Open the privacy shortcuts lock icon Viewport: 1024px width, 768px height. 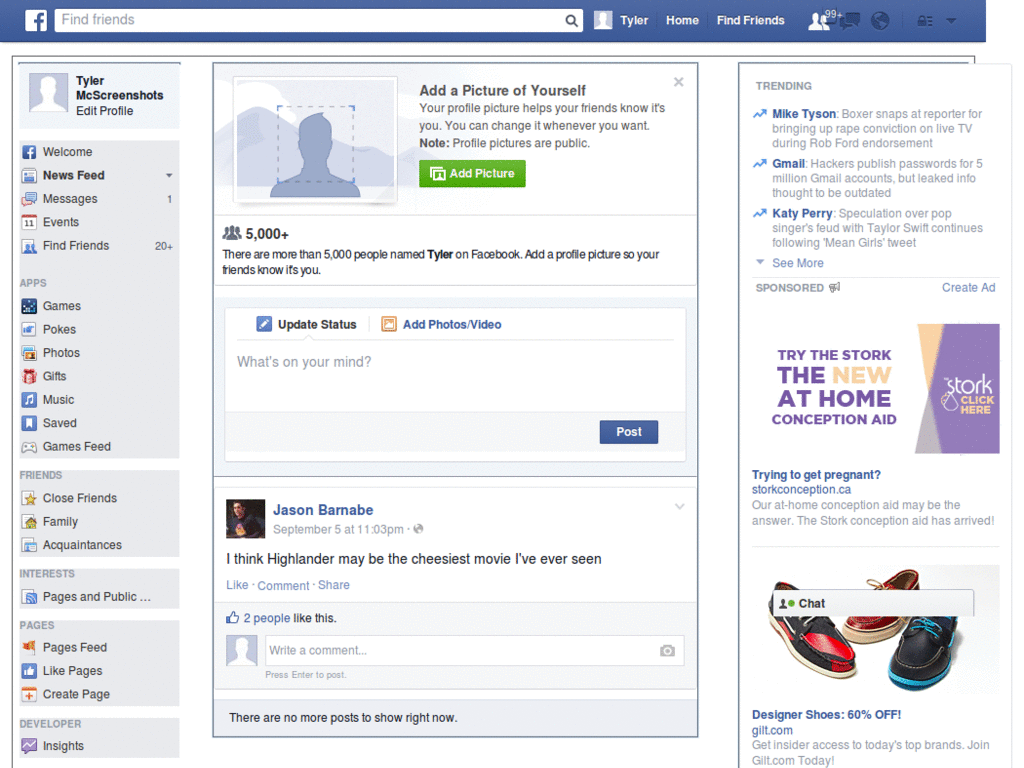click(x=925, y=21)
